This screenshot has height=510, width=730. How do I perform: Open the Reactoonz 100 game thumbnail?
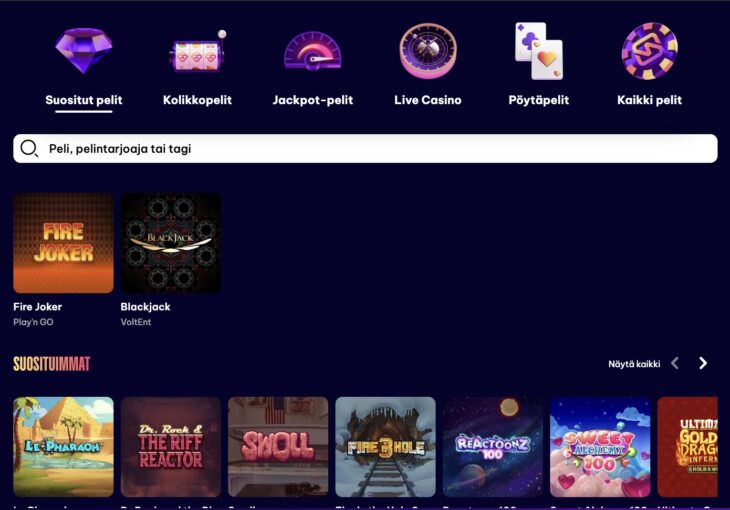pos(493,447)
